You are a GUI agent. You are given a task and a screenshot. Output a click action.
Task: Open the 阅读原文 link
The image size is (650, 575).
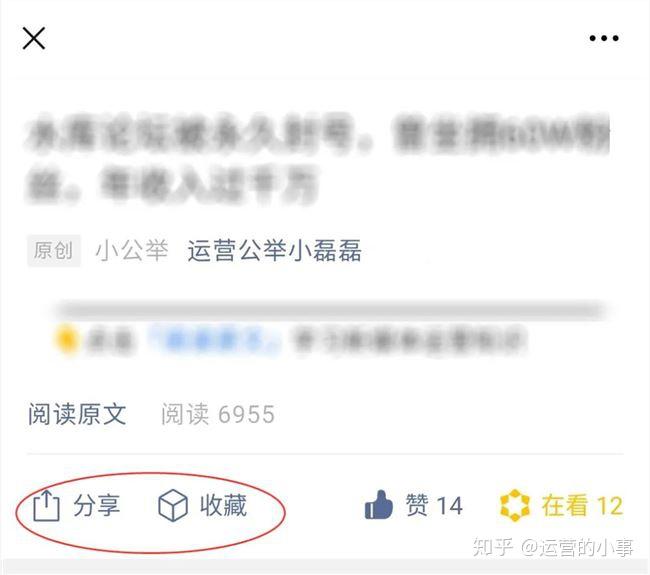click(x=77, y=414)
